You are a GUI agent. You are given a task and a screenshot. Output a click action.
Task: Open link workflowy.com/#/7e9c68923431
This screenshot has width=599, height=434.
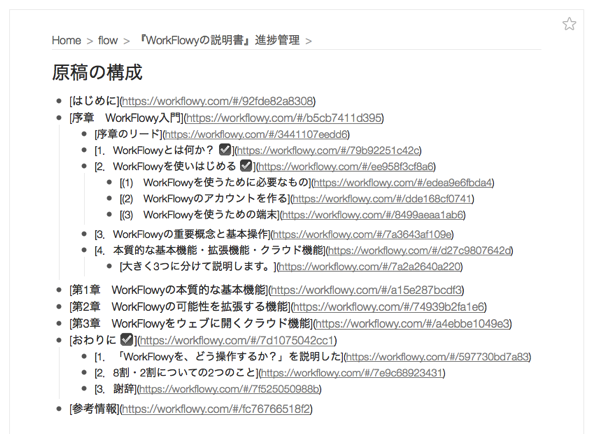[352, 372]
